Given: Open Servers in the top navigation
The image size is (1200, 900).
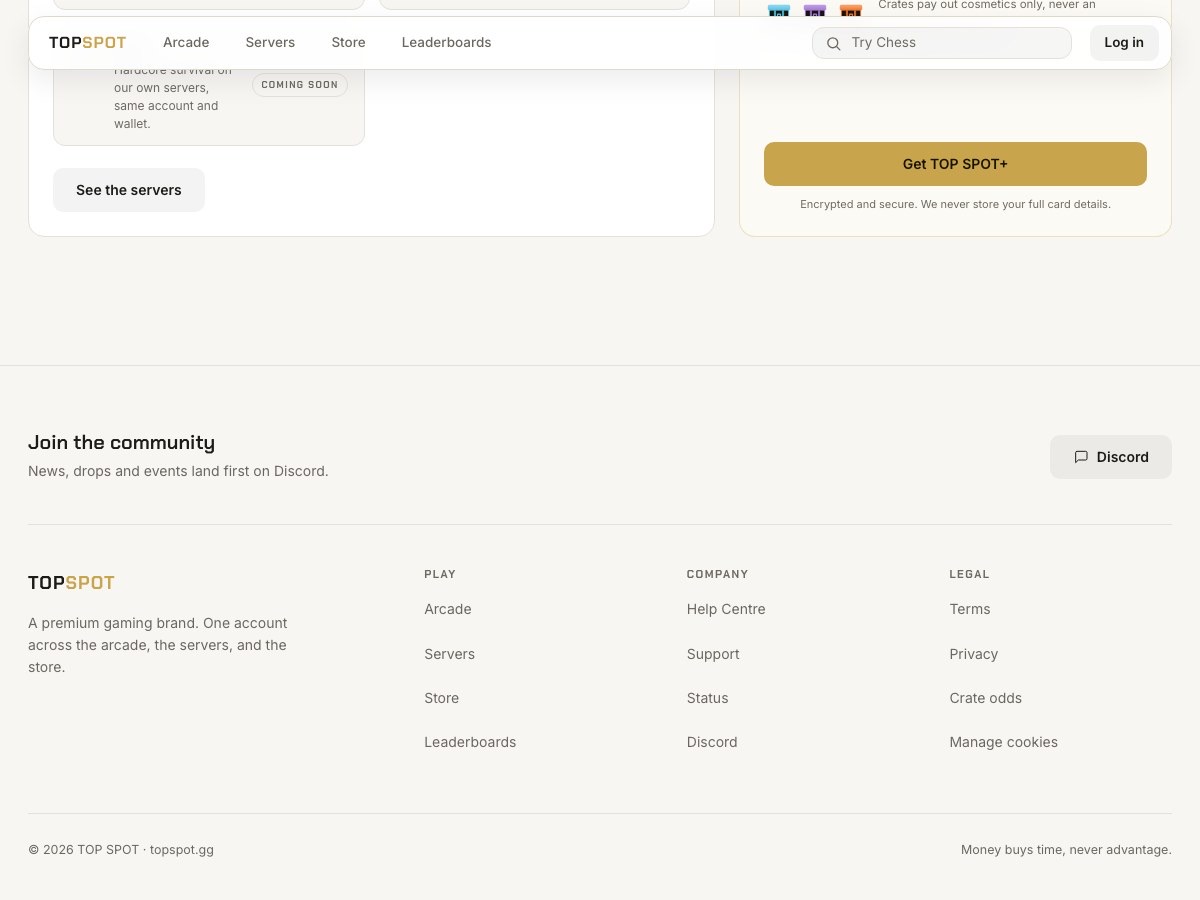Looking at the screenshot, I should click(x=270, y=43).
